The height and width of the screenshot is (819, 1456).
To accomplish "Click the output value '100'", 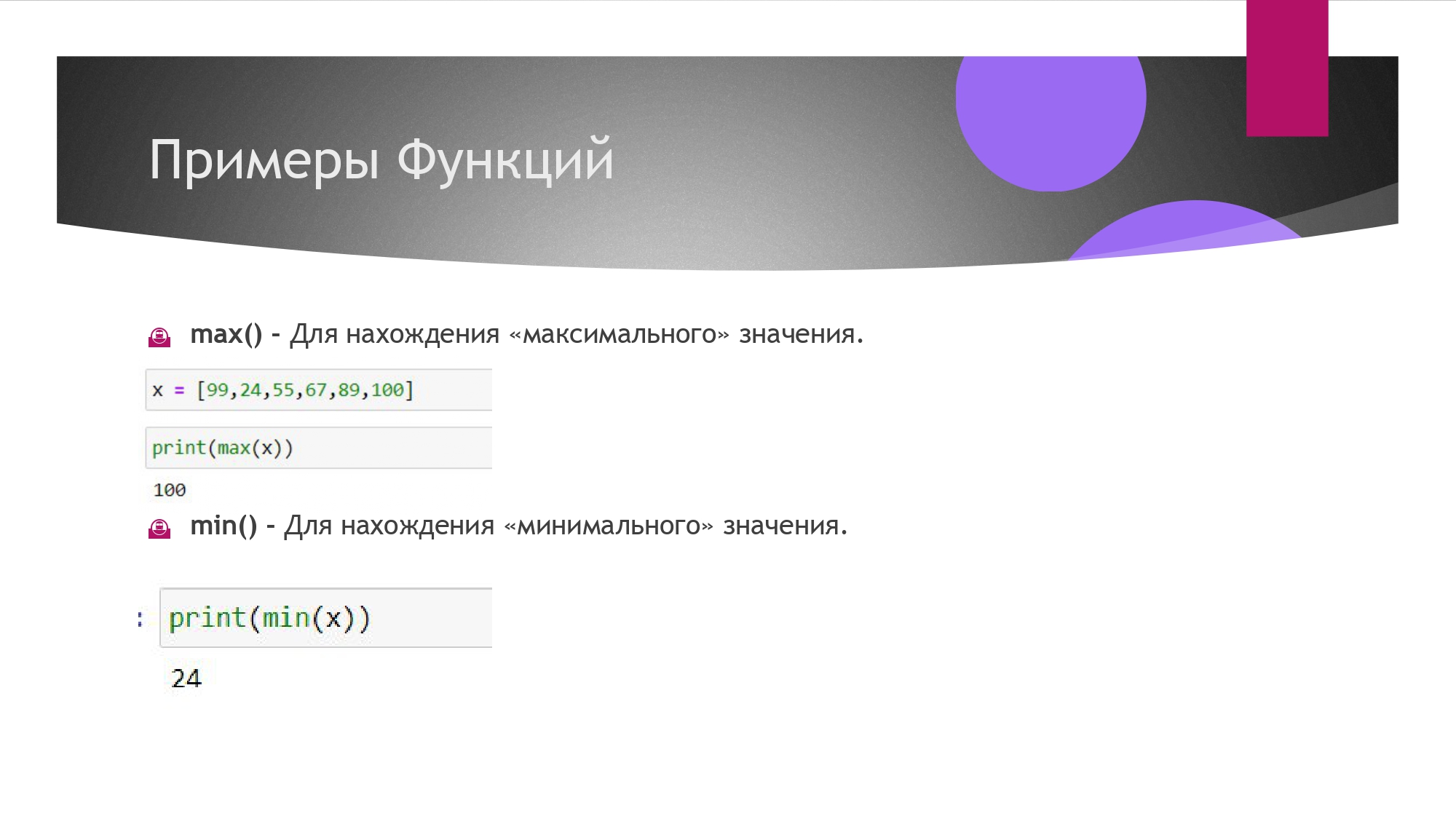I will (x=170, y=490).
